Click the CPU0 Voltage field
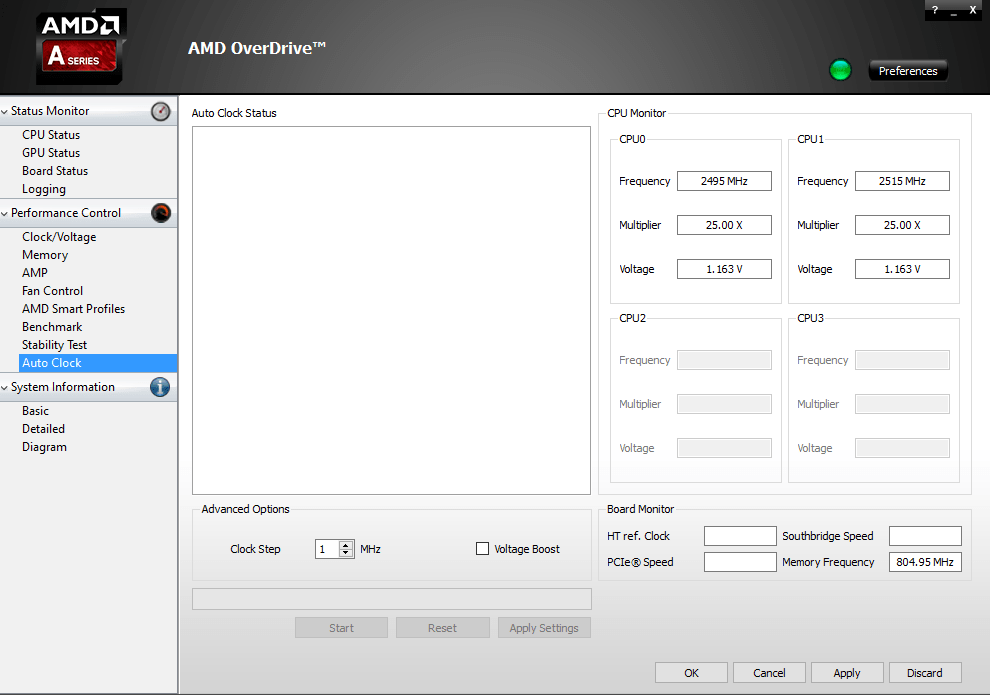This screenshot has width=990, height=695. tap(724, 269)
